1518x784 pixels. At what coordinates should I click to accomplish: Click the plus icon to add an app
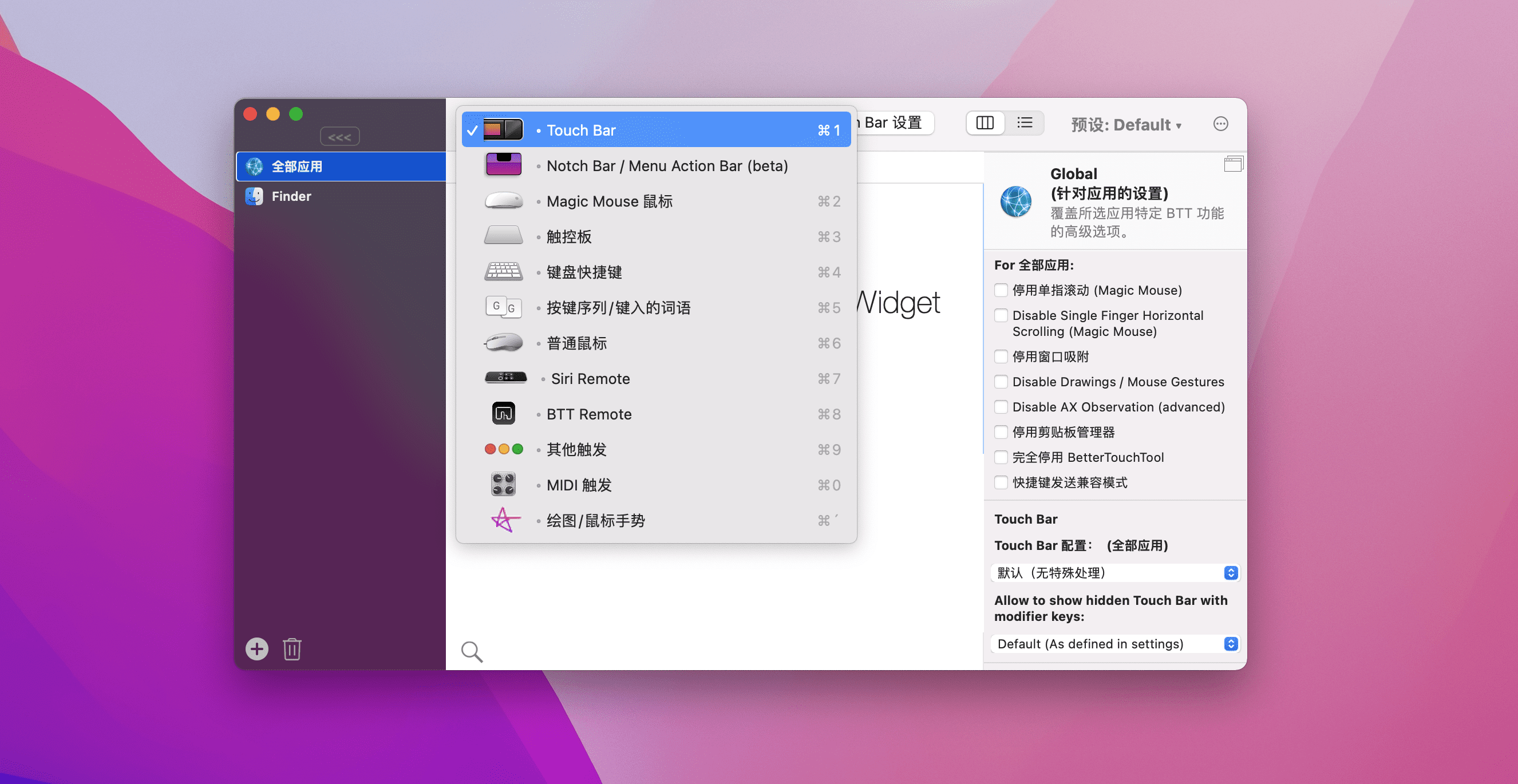tap(256, 649)
